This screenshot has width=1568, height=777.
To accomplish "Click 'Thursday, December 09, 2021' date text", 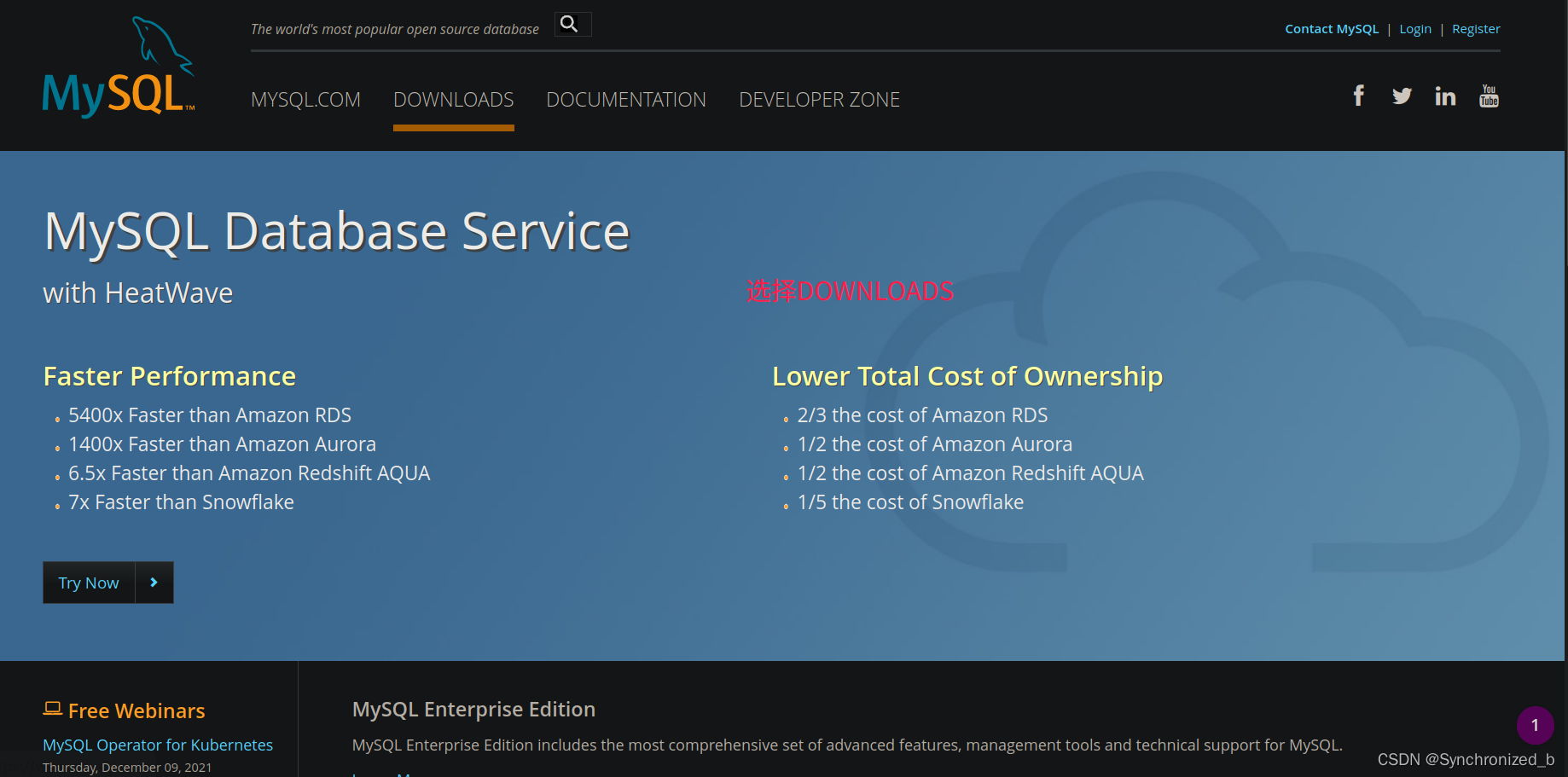I will pyautogui.click(x=127, y=768).
